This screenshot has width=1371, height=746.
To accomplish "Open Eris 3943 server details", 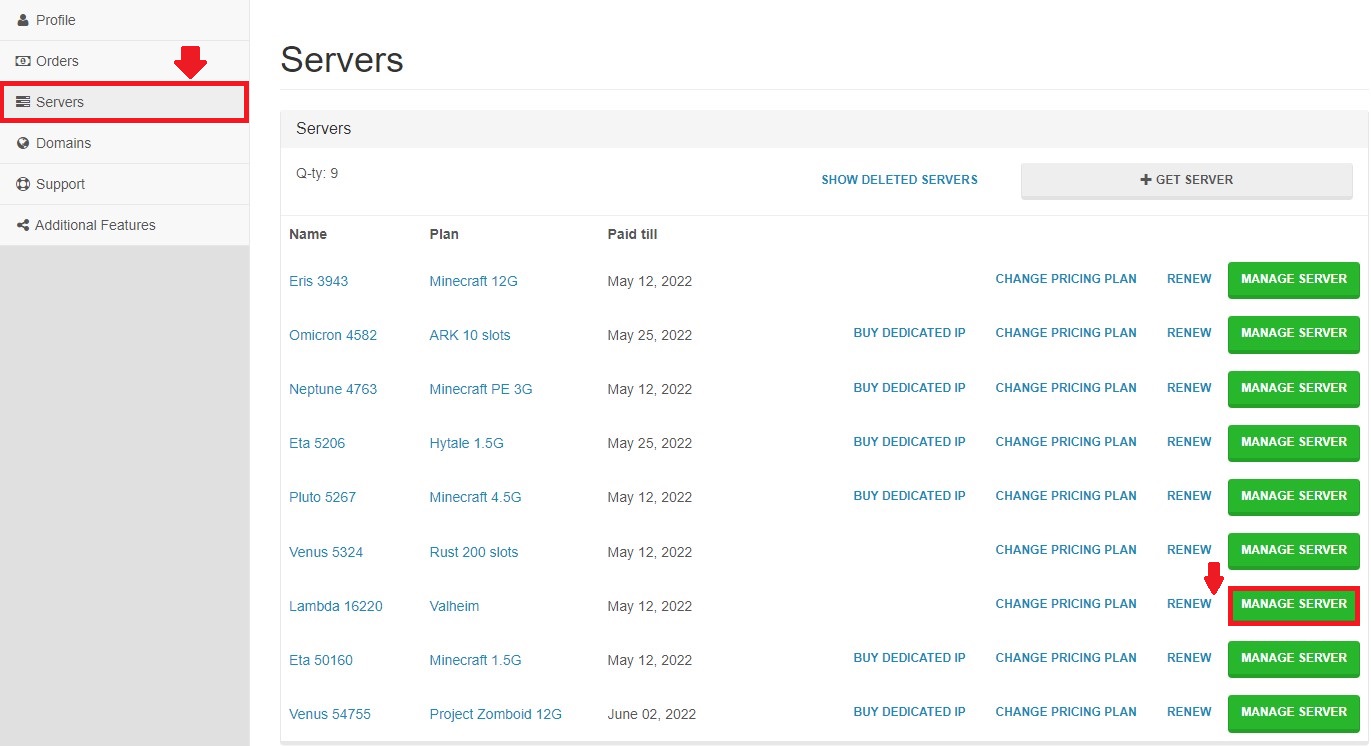I will pyautogui.click(x=318, y=281).
